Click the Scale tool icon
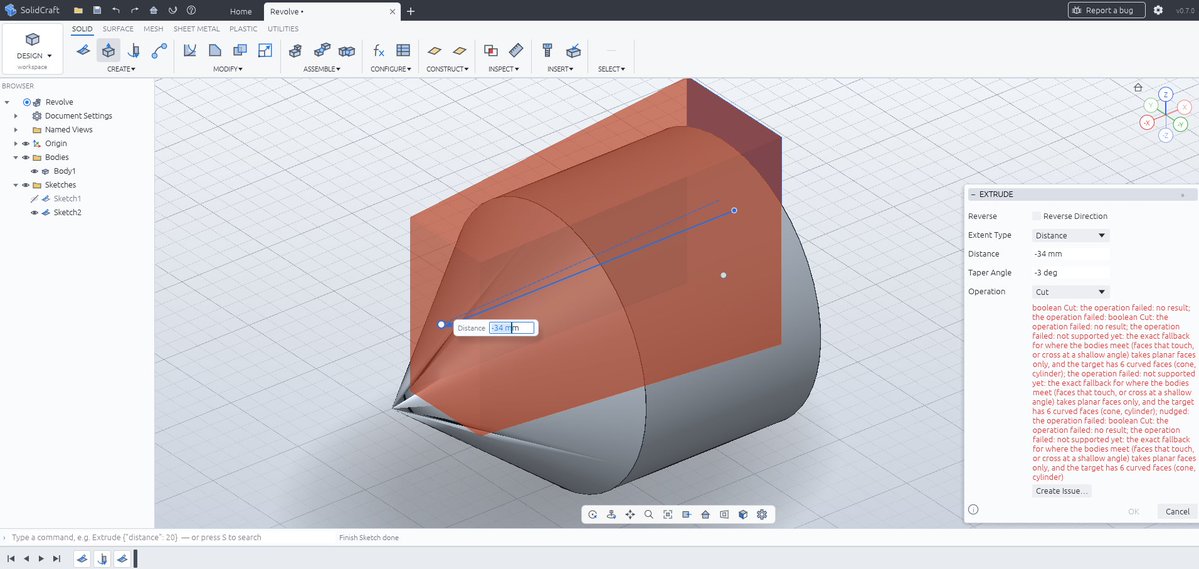1199x569 pixels. click(x=265, y=50)
